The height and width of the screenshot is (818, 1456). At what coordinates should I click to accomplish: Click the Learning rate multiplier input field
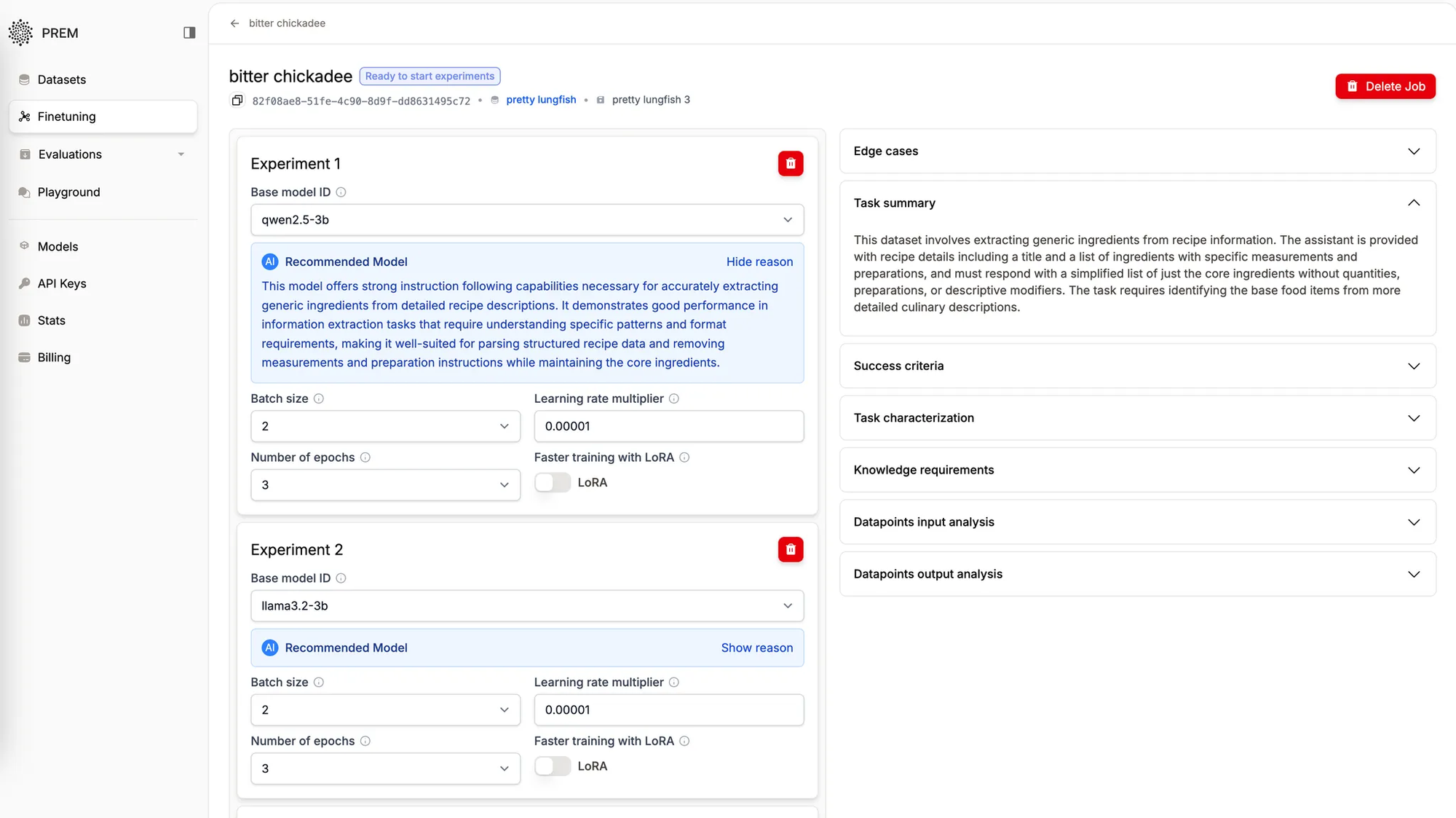668,426
